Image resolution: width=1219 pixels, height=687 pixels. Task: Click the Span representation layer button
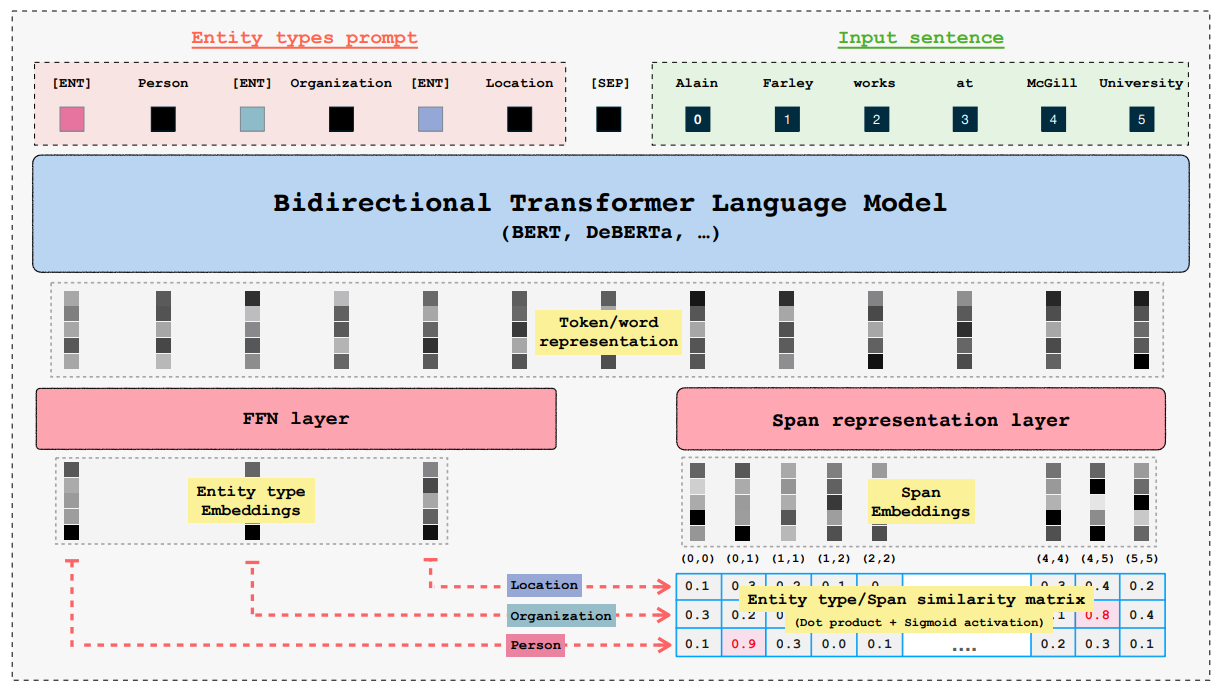(x=921, y=419)
